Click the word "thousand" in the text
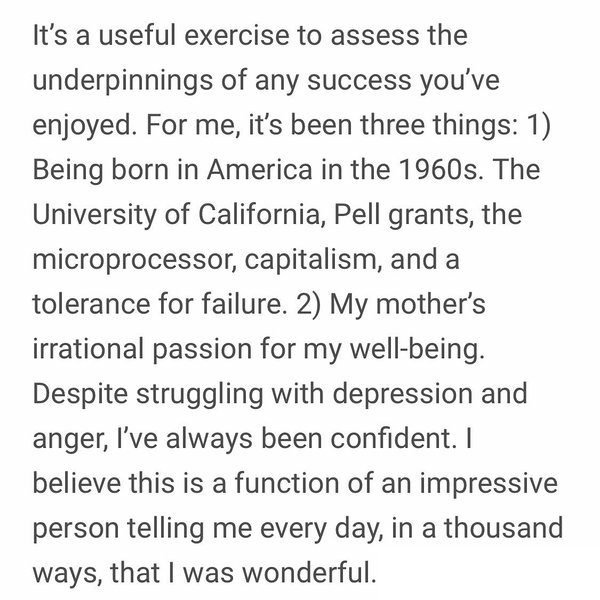 coord(503,528)
